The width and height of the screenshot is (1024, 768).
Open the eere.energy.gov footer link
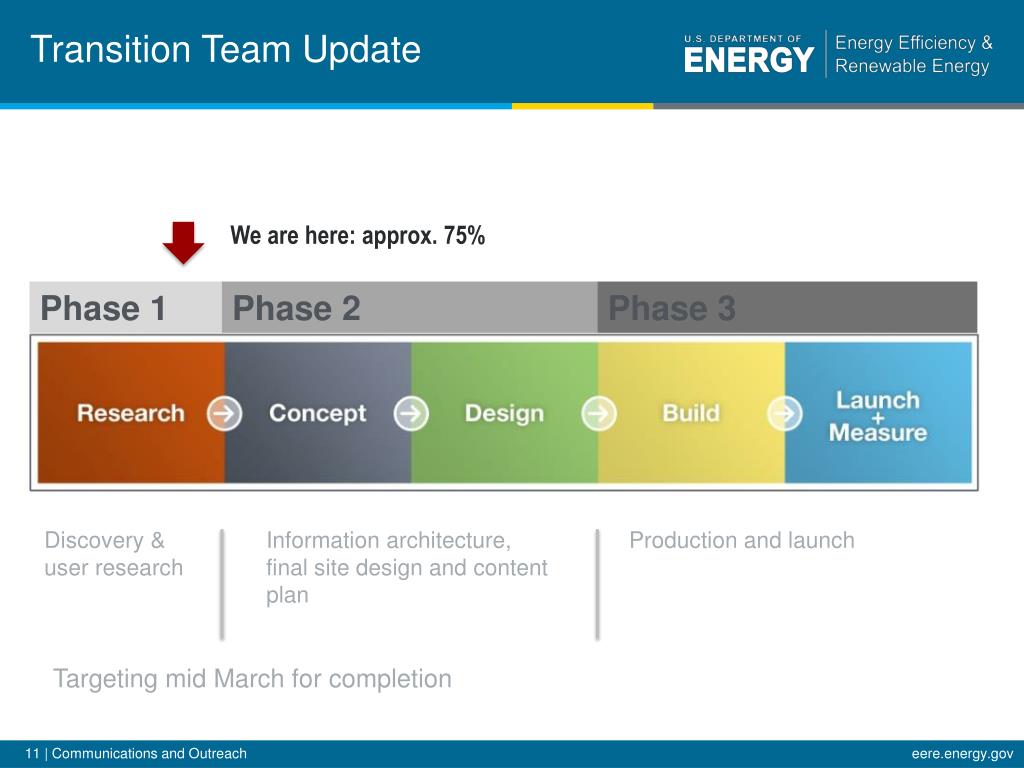(x=963, y=754)
